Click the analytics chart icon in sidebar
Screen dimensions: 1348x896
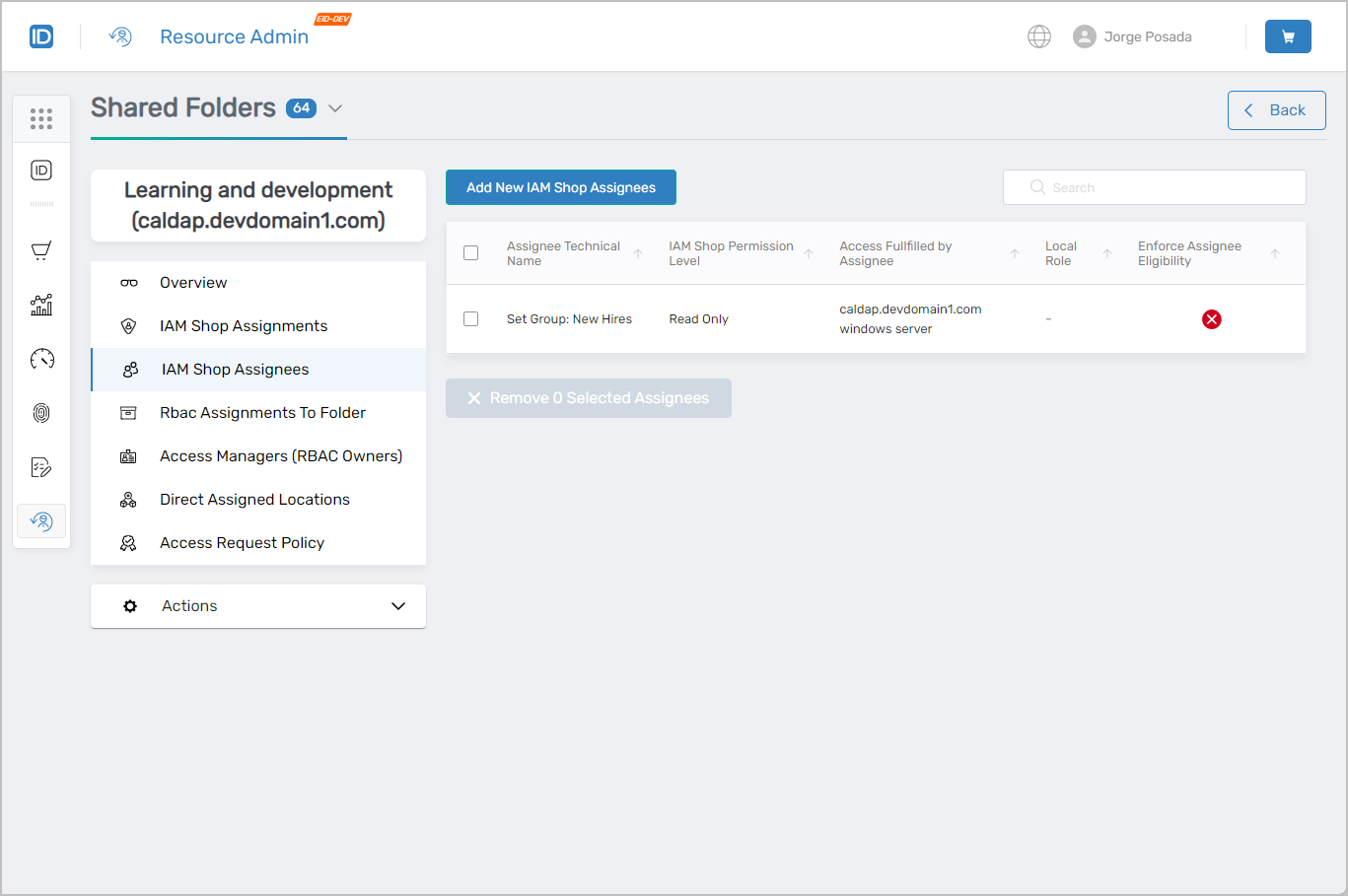40,305
